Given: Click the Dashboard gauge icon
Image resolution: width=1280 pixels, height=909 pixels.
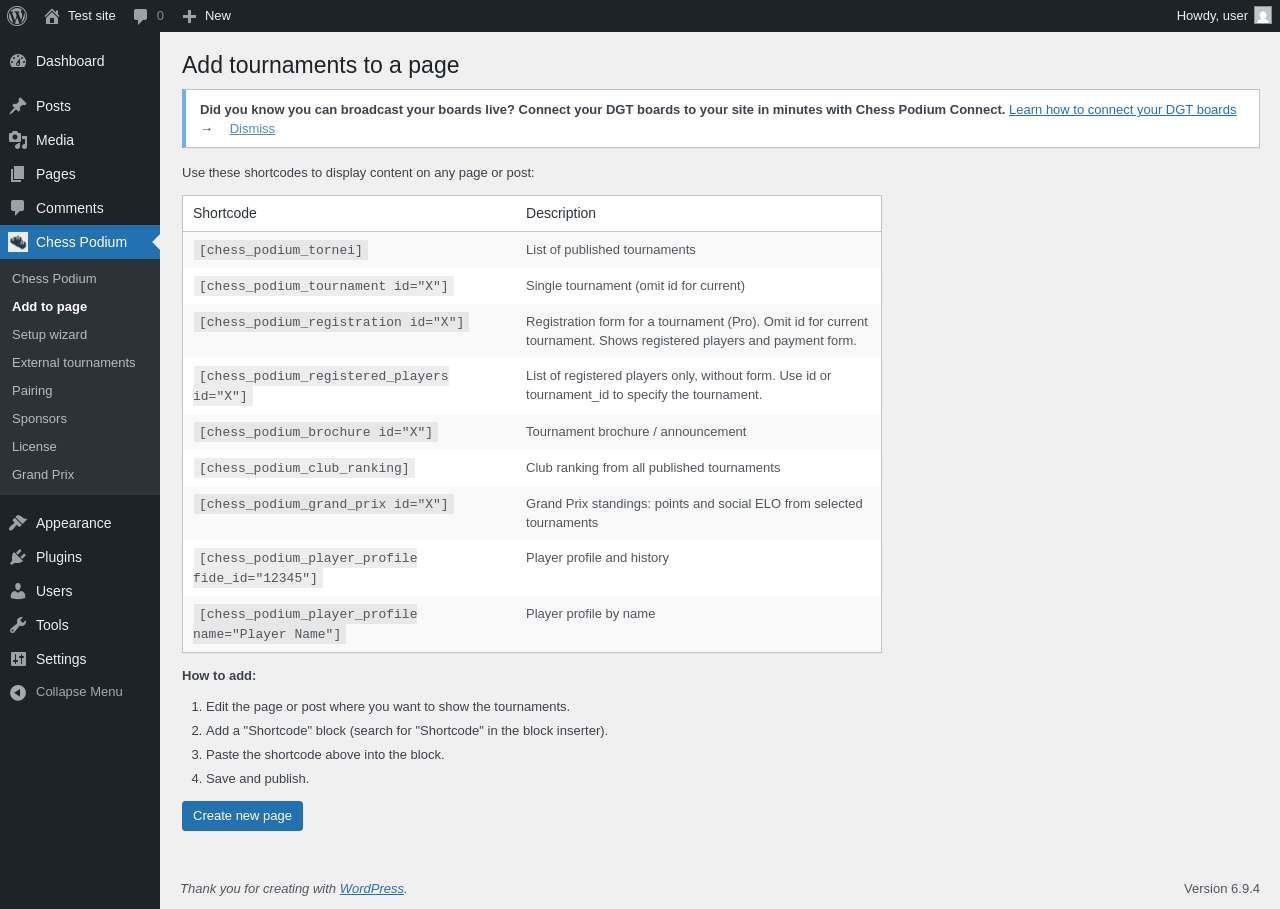Looking at the screenshot, I should point(18,61).
